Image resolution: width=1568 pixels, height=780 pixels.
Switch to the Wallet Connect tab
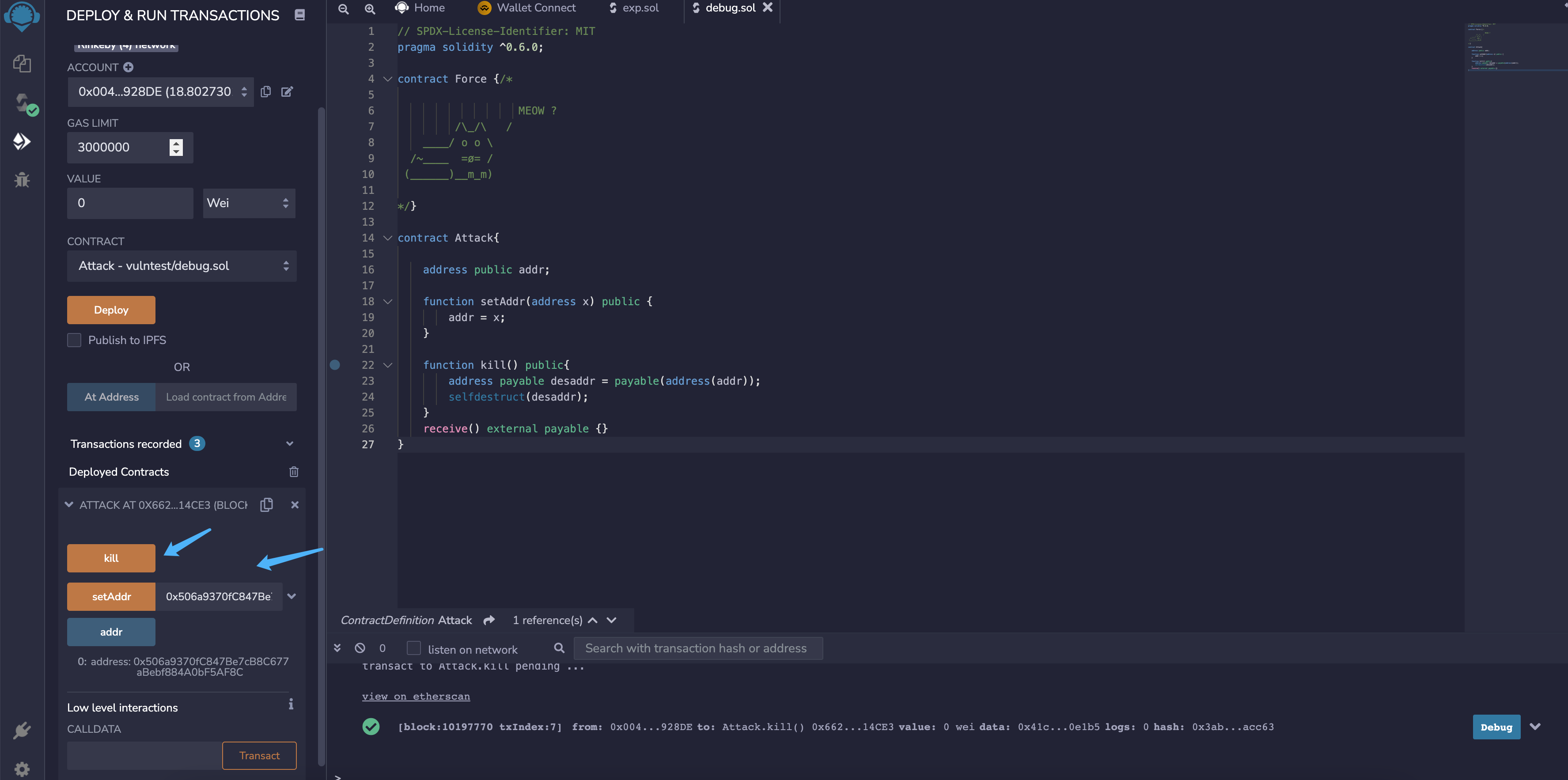[526, 8]
